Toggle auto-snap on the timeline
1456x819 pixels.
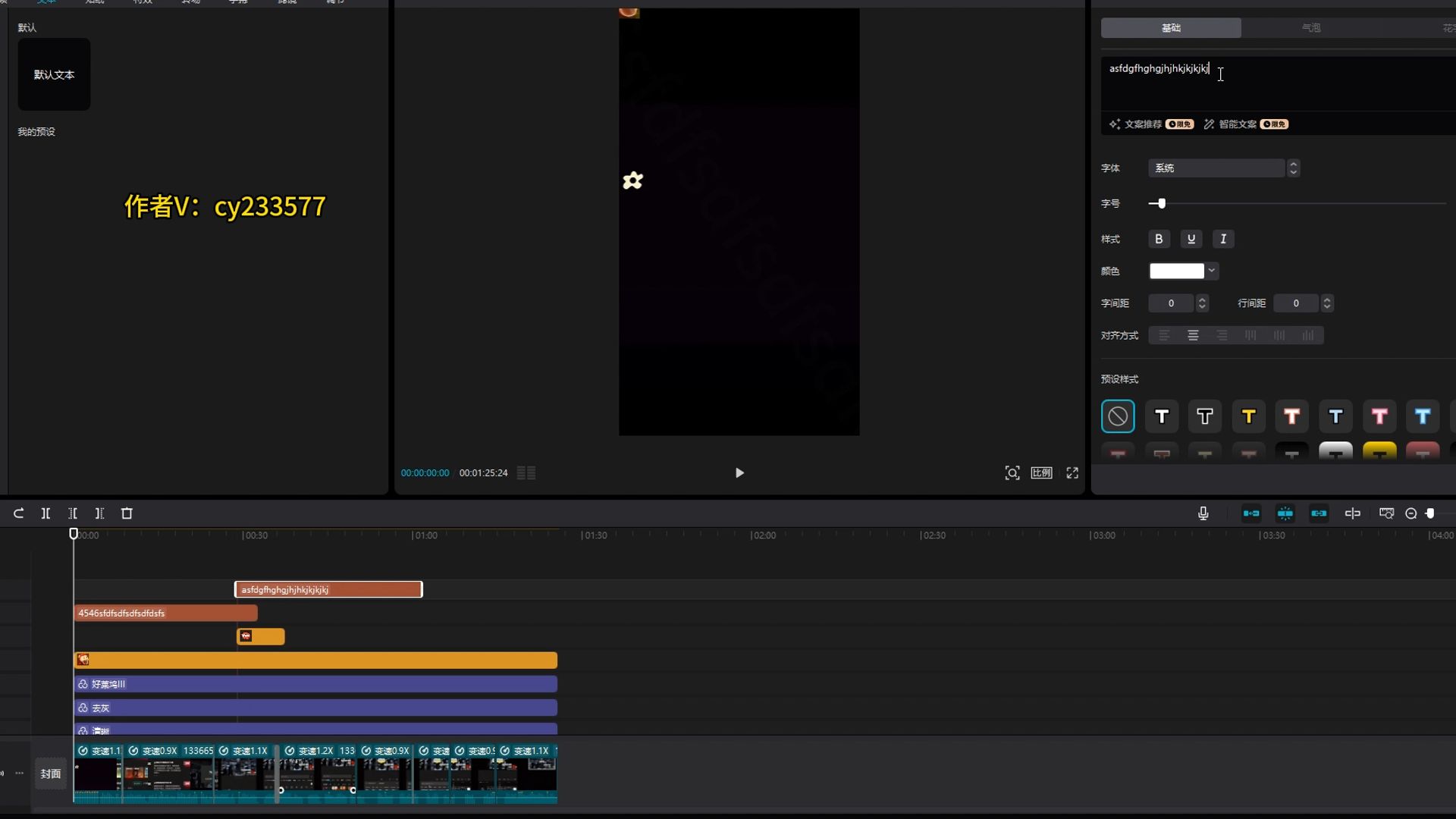click(x=1285, y=513)
